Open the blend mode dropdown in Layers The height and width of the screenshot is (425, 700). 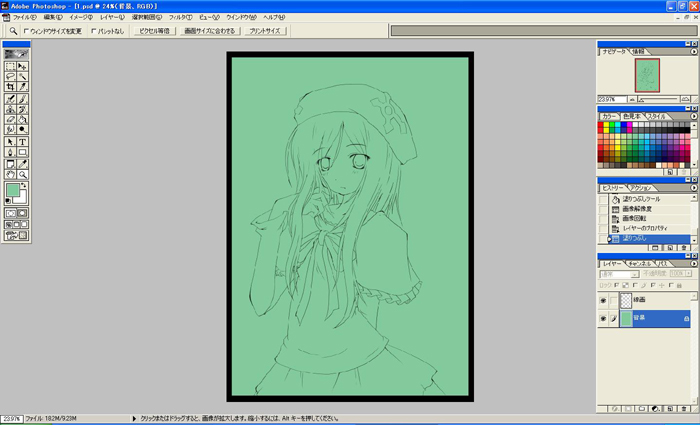(x=620, y=274)
